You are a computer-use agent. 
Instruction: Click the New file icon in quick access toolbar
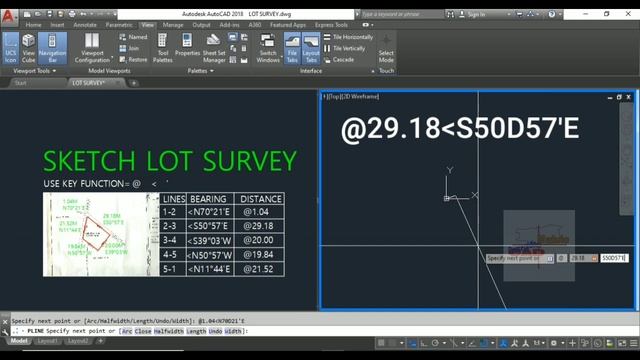pos(27,14)
